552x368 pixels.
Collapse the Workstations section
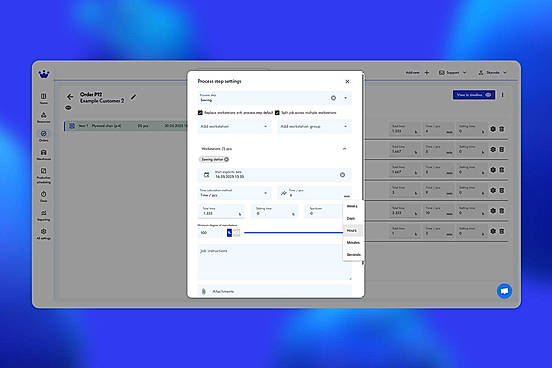(344, 149)
